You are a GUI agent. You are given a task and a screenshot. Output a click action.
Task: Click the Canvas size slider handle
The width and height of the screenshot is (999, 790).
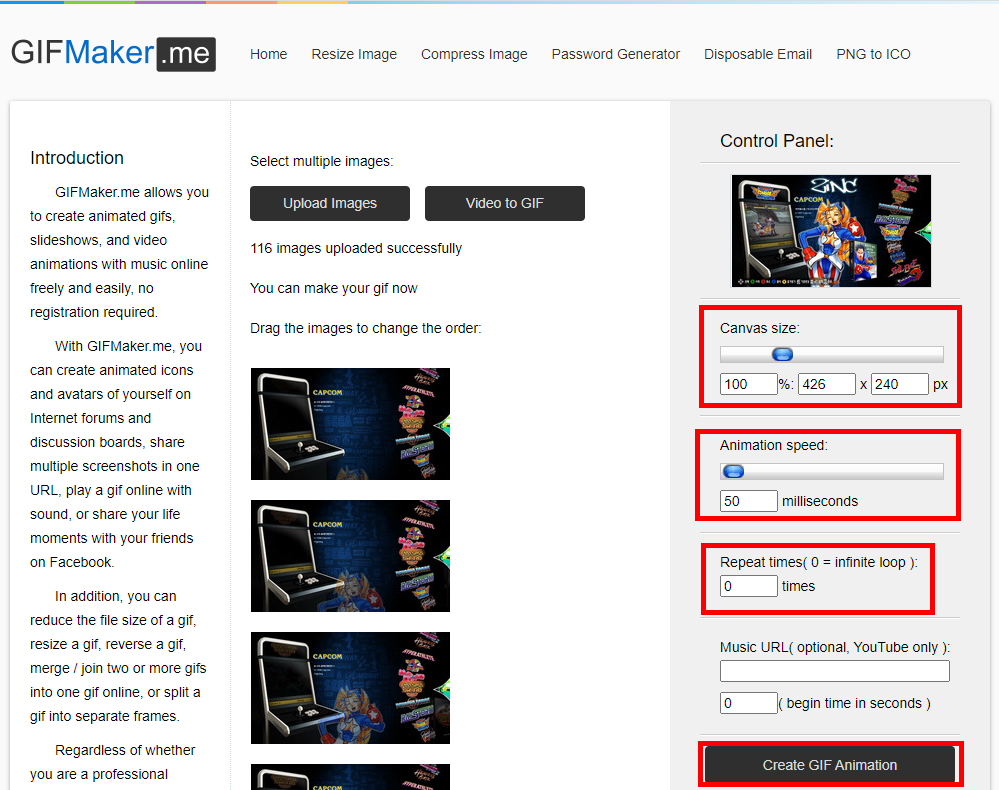point(782,354)
